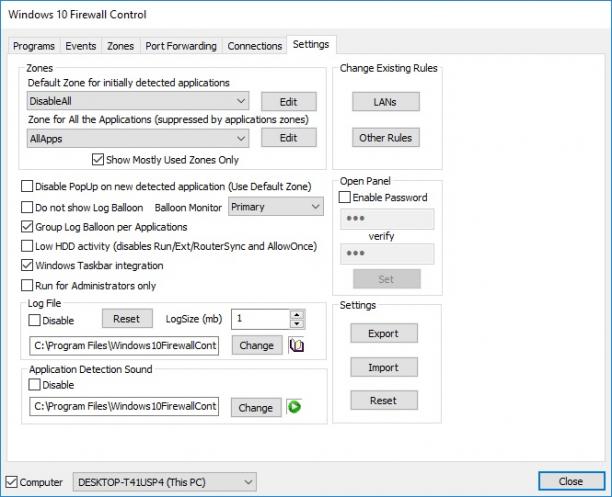Change the log file path
612x497 pixels.
tap(257, 345)
